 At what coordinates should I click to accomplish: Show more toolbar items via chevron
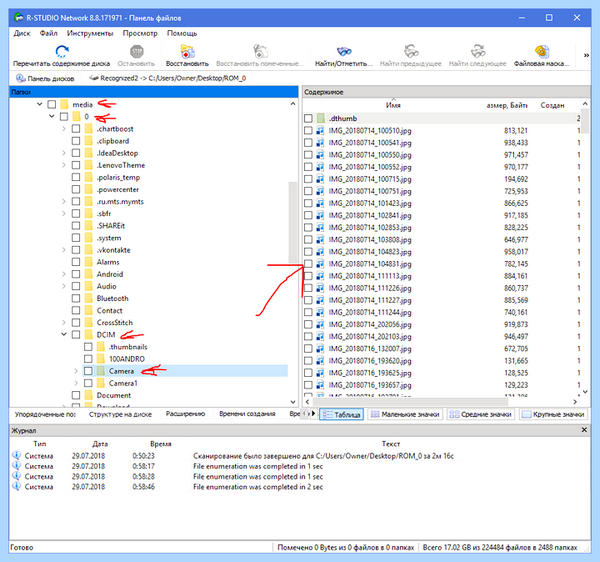pos(586,55)
